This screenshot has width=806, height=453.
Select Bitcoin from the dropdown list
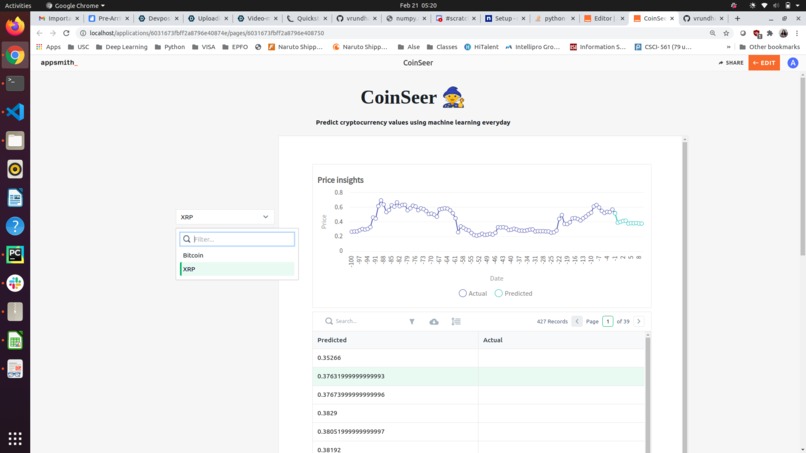coord(237,255)
